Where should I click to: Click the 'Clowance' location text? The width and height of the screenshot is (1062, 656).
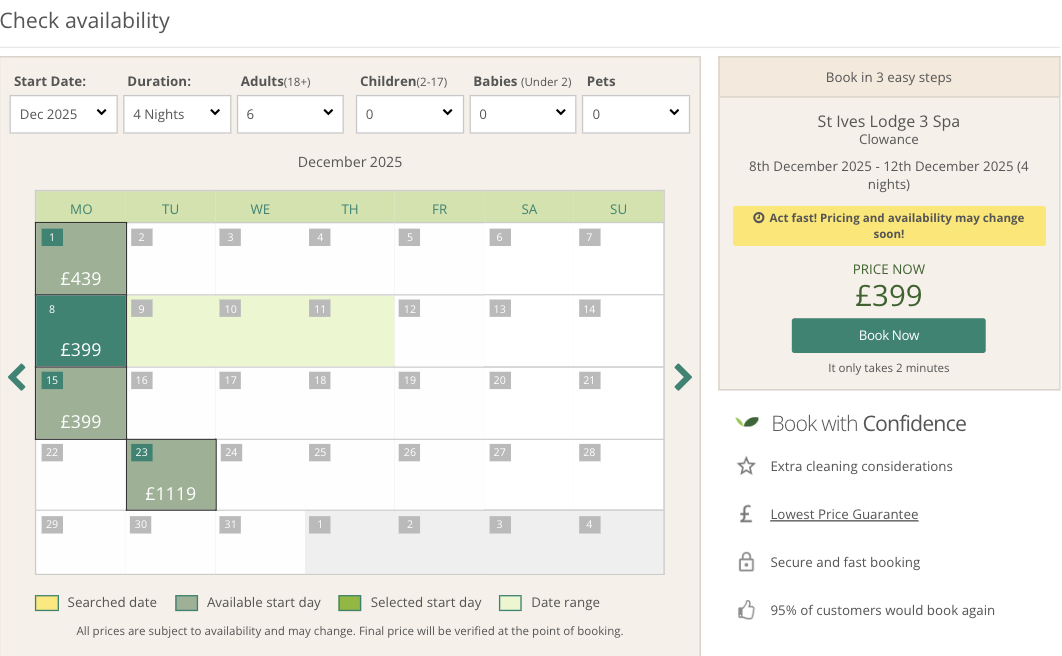coord(888,139)
